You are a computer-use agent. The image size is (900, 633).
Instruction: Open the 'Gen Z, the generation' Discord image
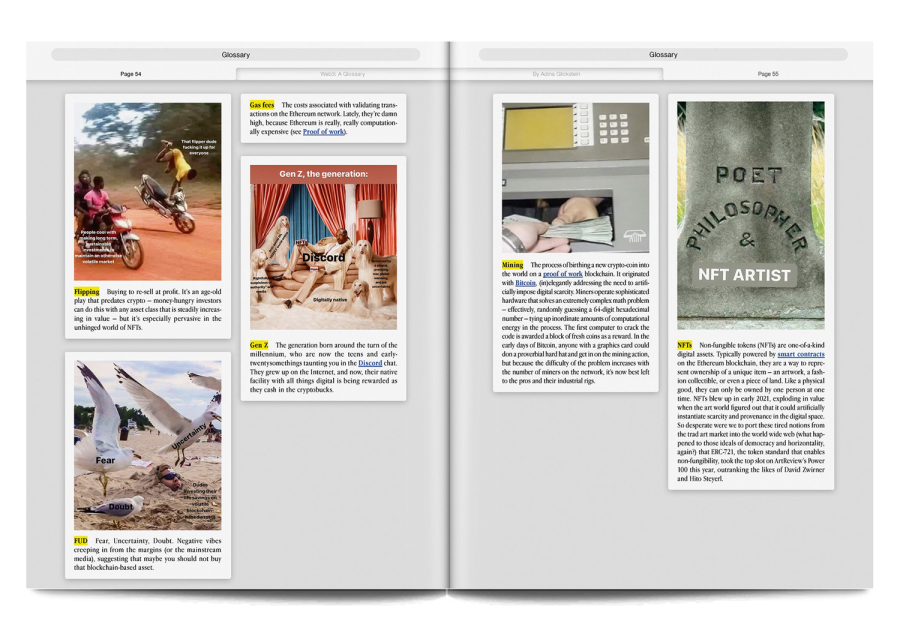pos(323,247)
